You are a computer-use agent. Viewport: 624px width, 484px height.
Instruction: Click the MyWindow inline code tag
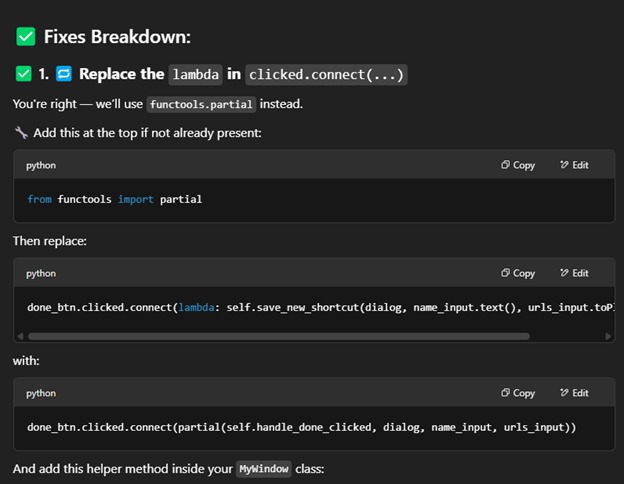point(263,469)
